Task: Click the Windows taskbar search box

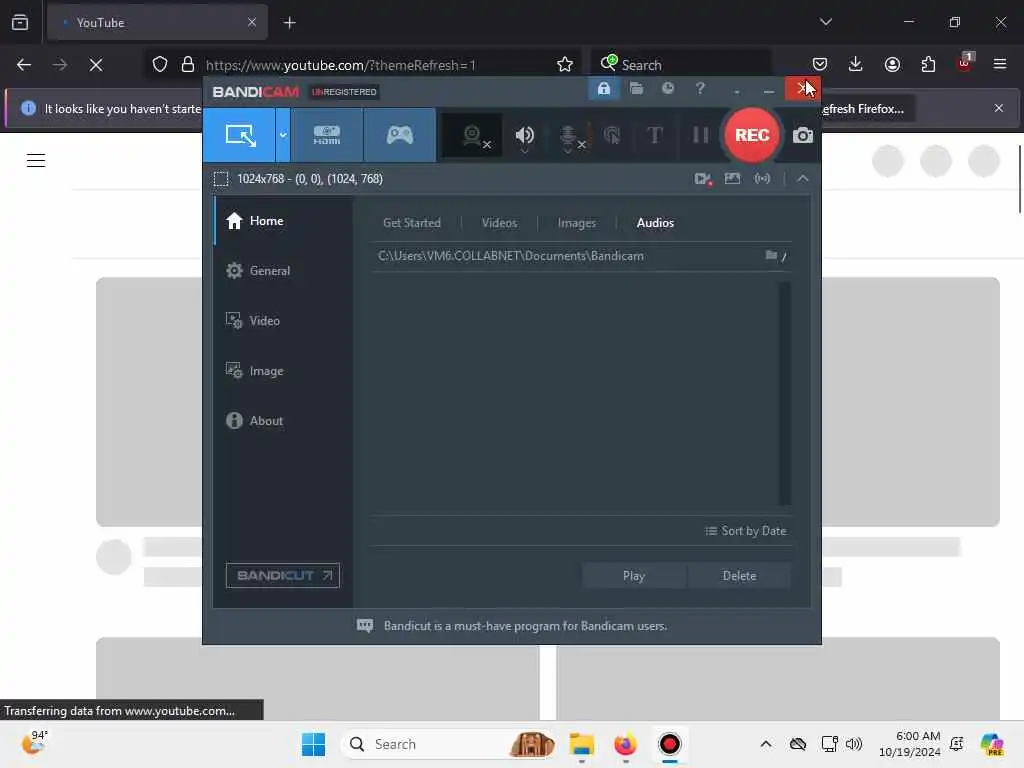Action: pos(447,744)
